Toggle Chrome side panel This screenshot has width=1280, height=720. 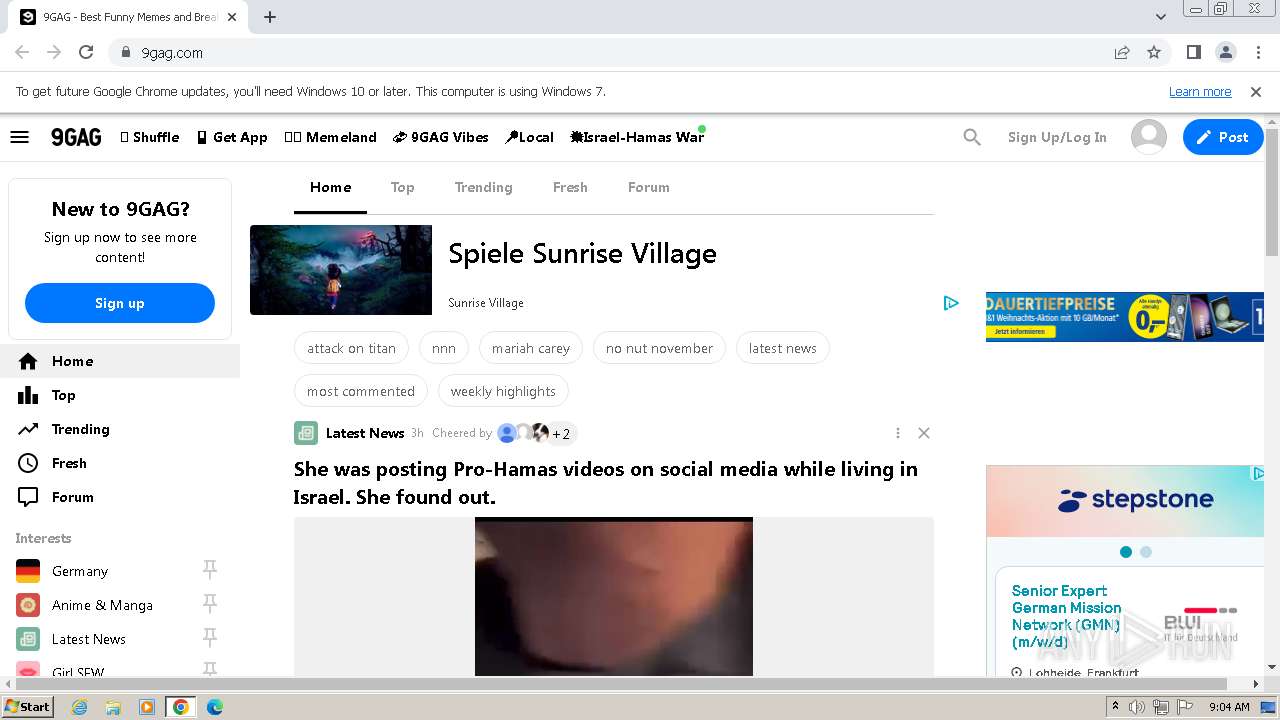[x=1194, y=53]
